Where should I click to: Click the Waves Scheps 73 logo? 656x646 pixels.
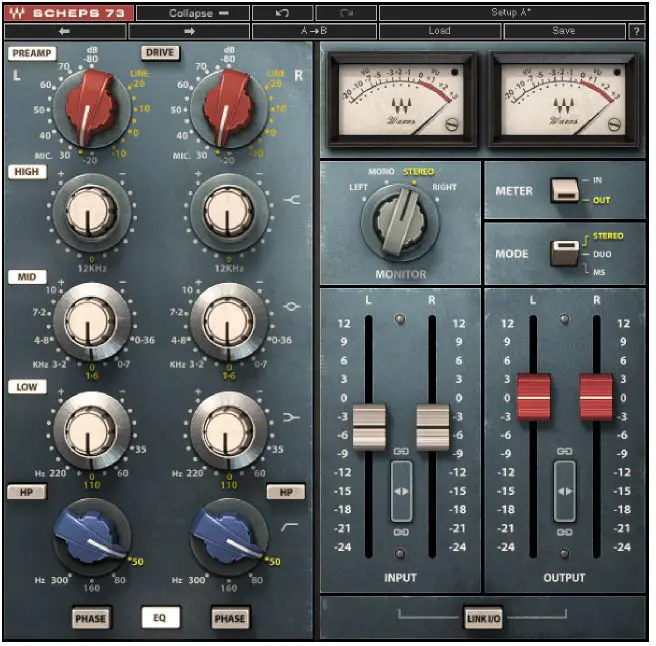tap(69, 13)
